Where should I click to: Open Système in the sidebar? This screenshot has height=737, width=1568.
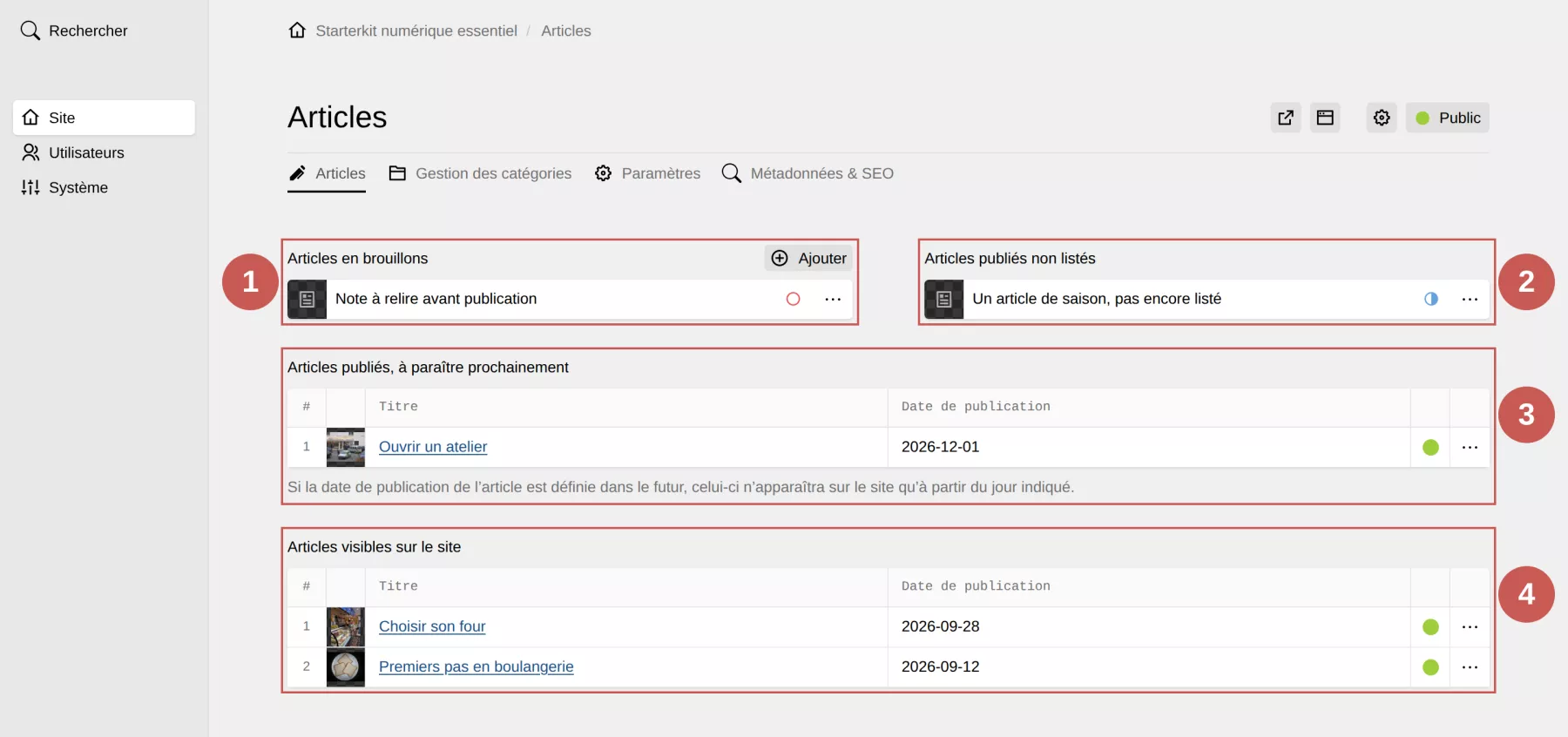(104, 187)
